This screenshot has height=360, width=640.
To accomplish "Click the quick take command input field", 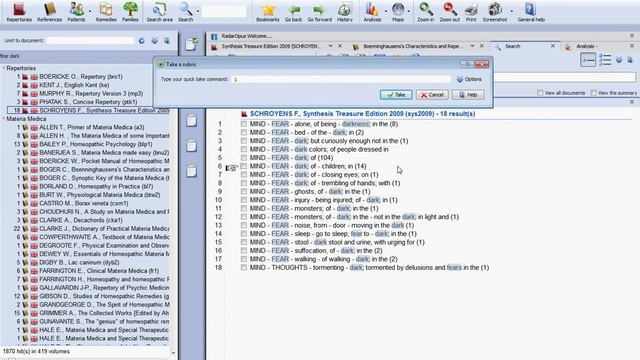I will point(341,79).
